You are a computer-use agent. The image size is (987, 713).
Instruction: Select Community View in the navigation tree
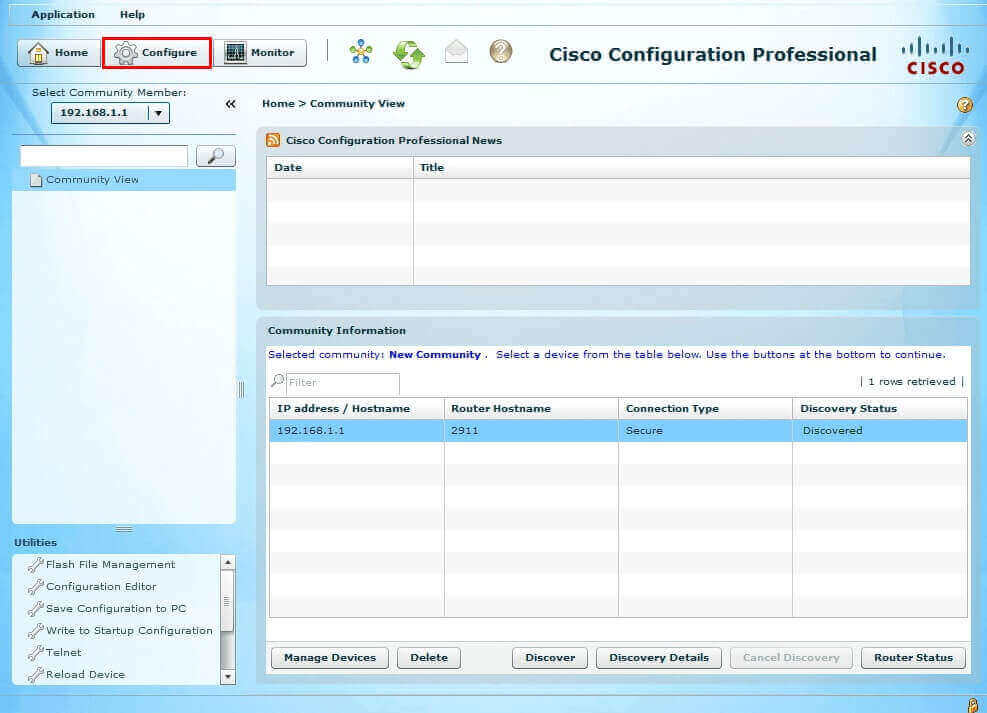(x=124, y=180)
